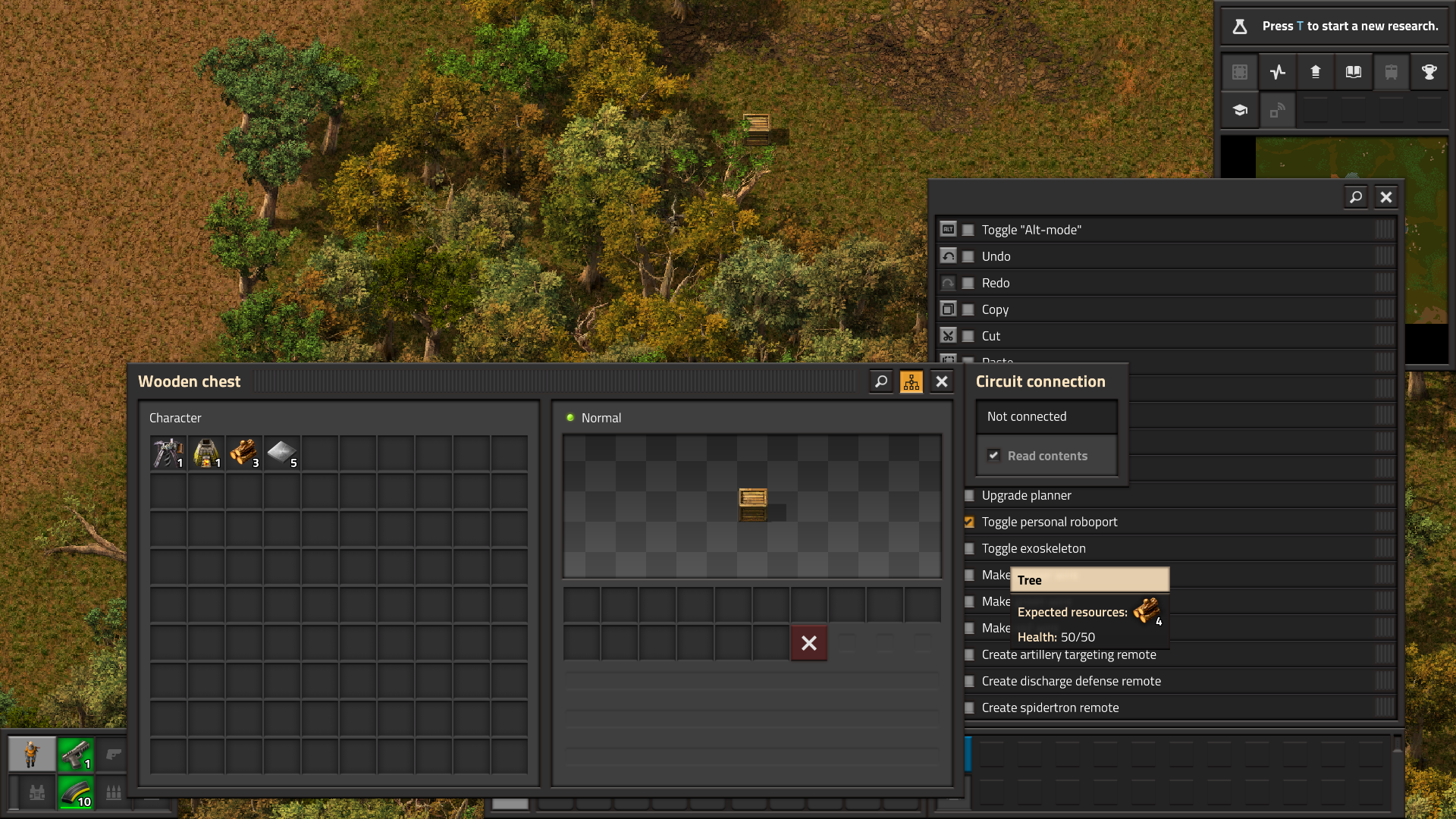The width and height of the screenshot is (1456, 819).
Task: Enable Read contents checkbox
Action: (x=994, y=454)
